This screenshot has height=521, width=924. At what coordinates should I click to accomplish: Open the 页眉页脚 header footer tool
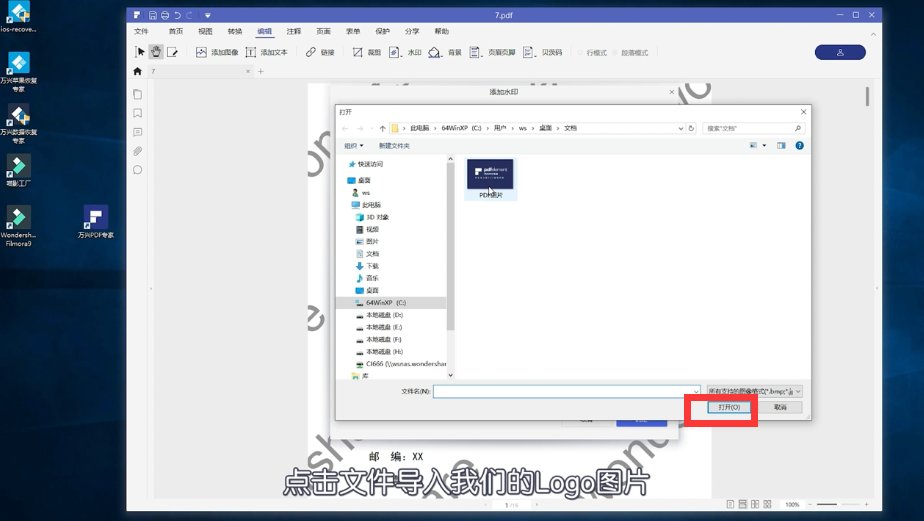click(492, 52)
